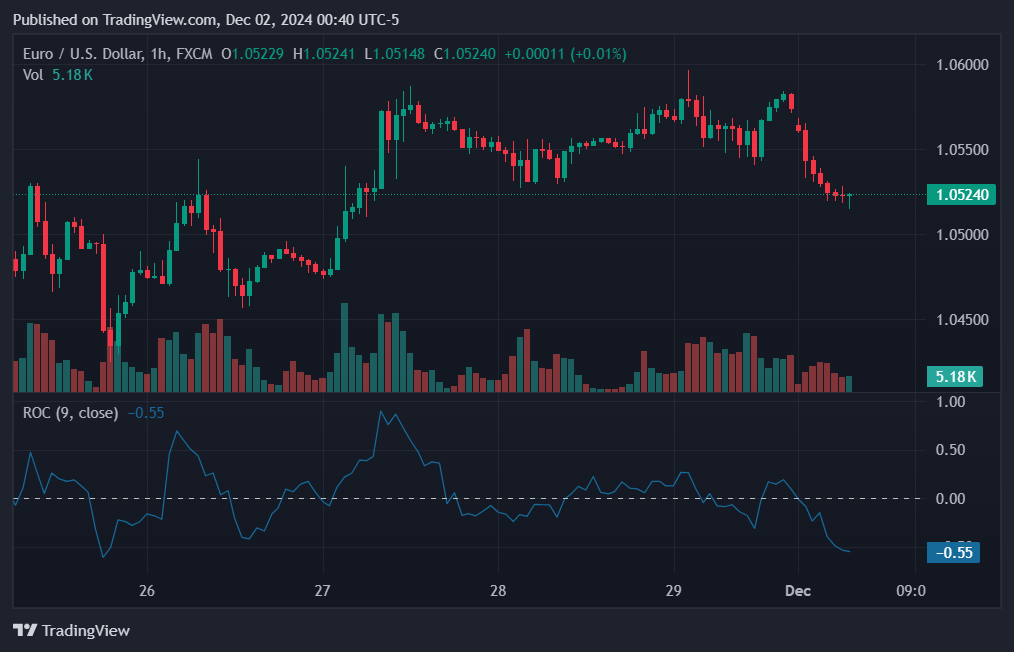Click the low value L1.05148
This screenshot has height=652, width=1014.
394,54
